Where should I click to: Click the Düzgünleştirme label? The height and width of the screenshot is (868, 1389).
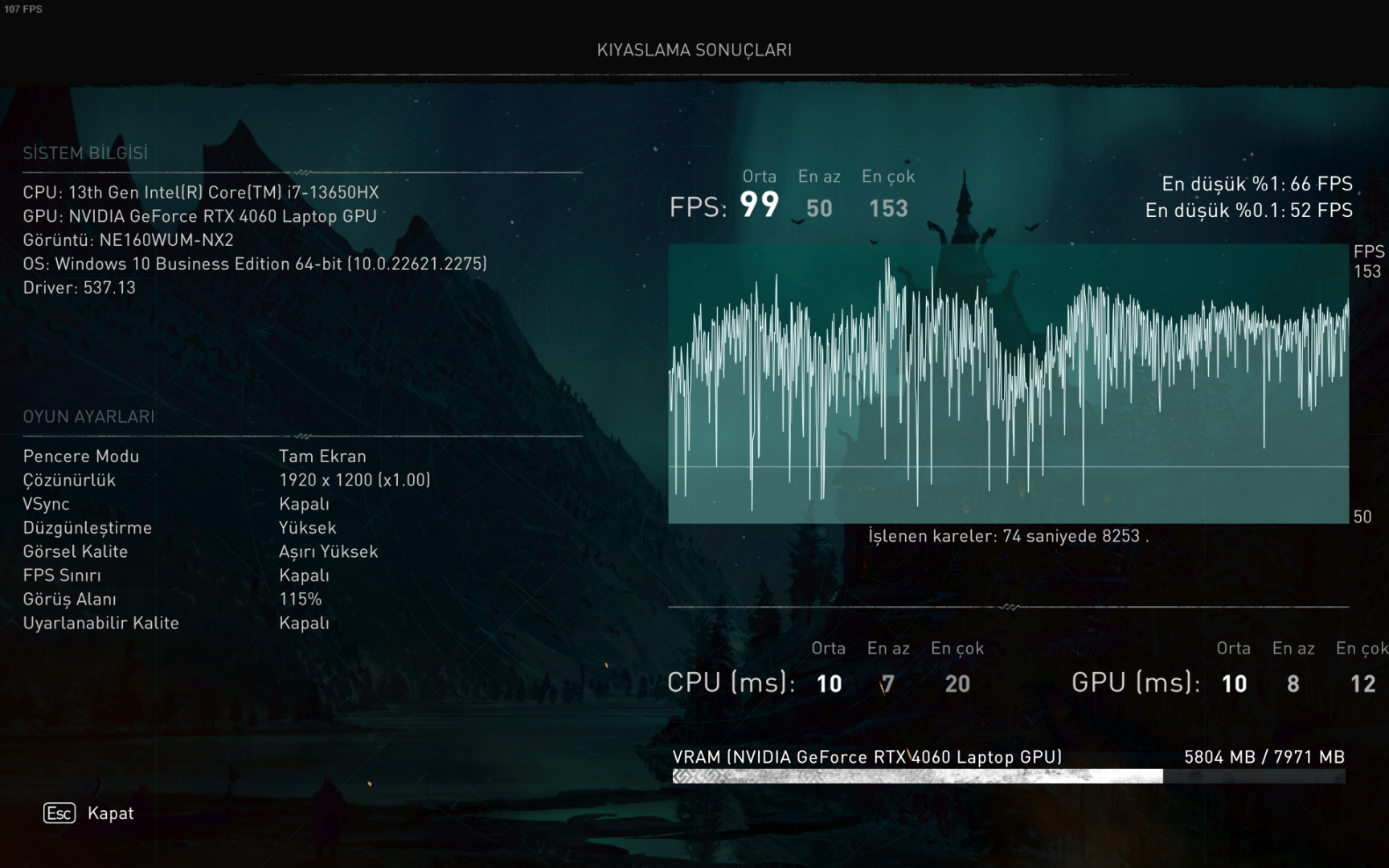pos(88,528)
